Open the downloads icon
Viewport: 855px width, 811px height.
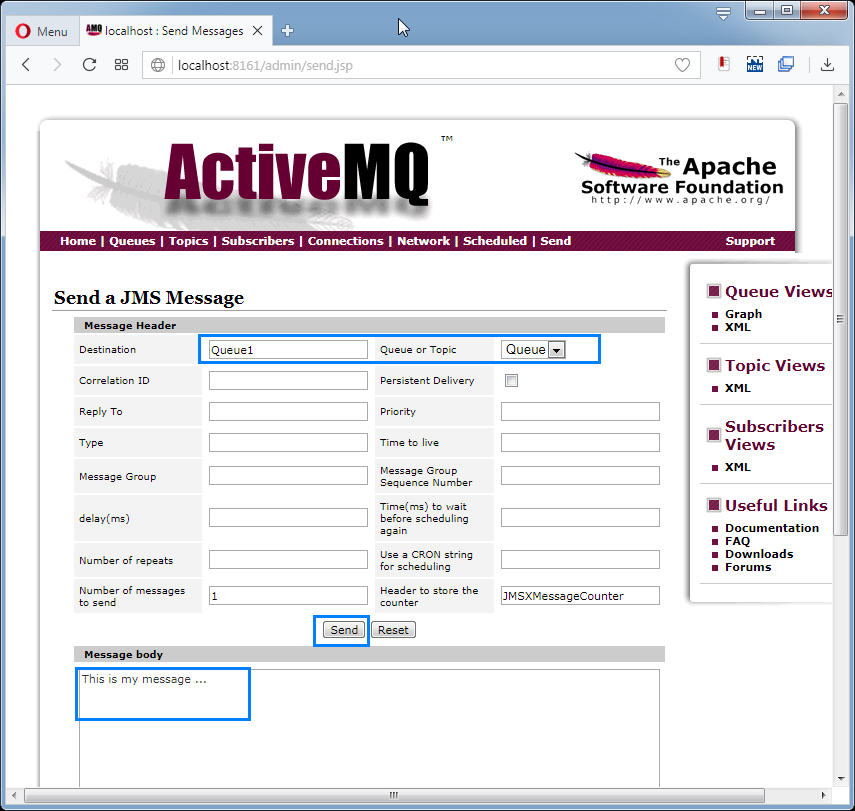827,64
